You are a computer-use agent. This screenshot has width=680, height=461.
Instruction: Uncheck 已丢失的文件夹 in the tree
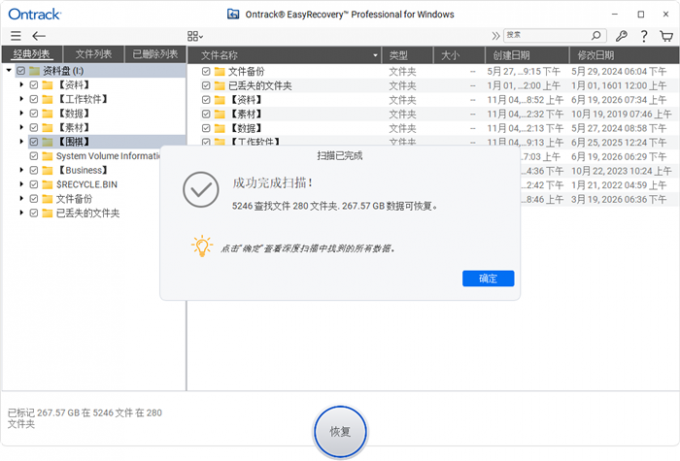(34, 213)
